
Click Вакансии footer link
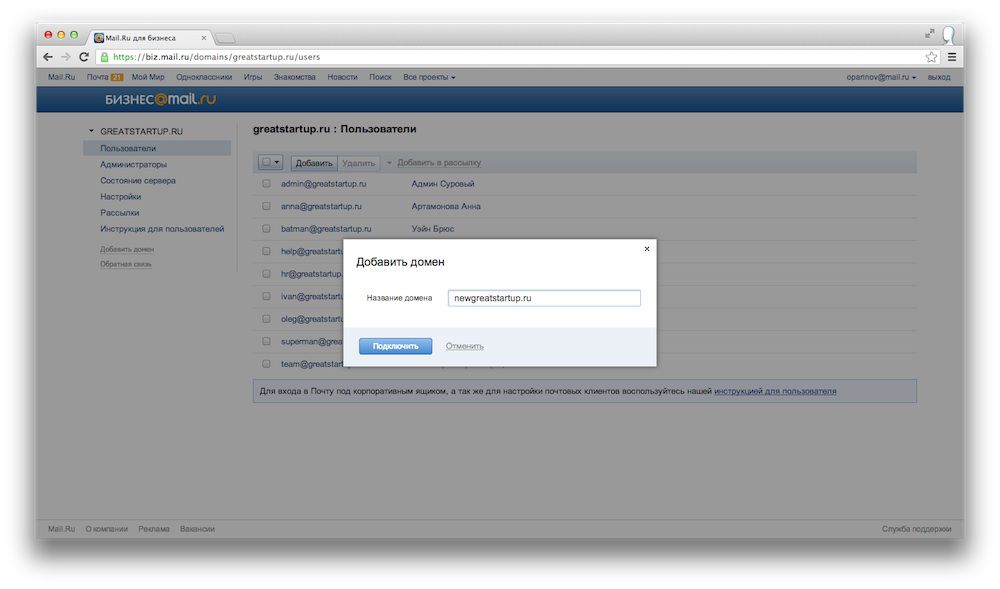(x=197, y=529)
